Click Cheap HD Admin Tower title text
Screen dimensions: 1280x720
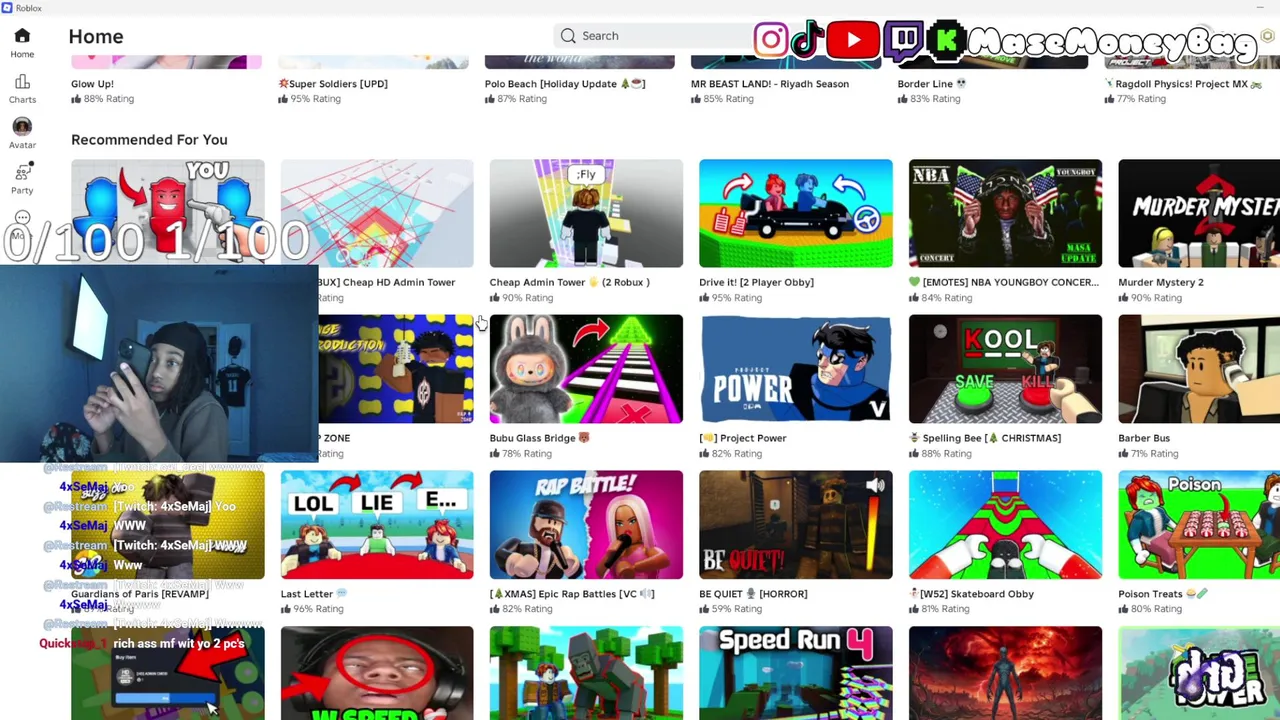pos(387,282)
